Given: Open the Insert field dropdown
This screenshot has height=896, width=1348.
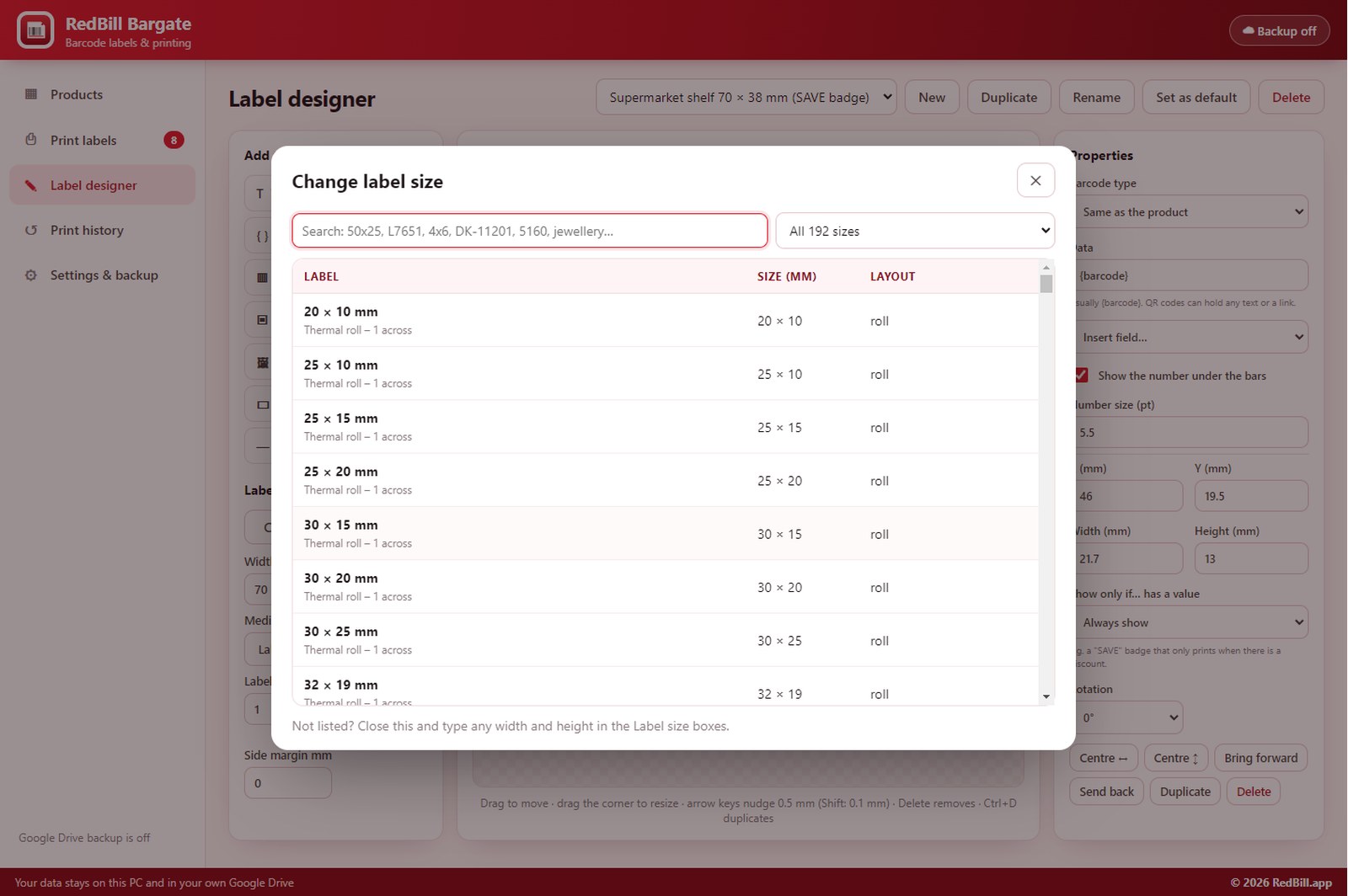Looking at the screenshot, I should click(x=1190, y=337).
